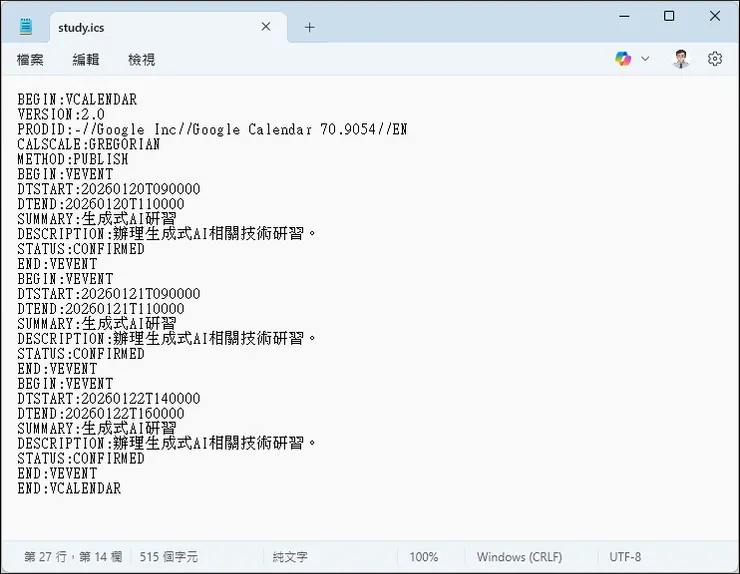Screen dimensions: 740x574
Task: Click the DTEND:20260122T160000 line
Action: click(101, 414)
